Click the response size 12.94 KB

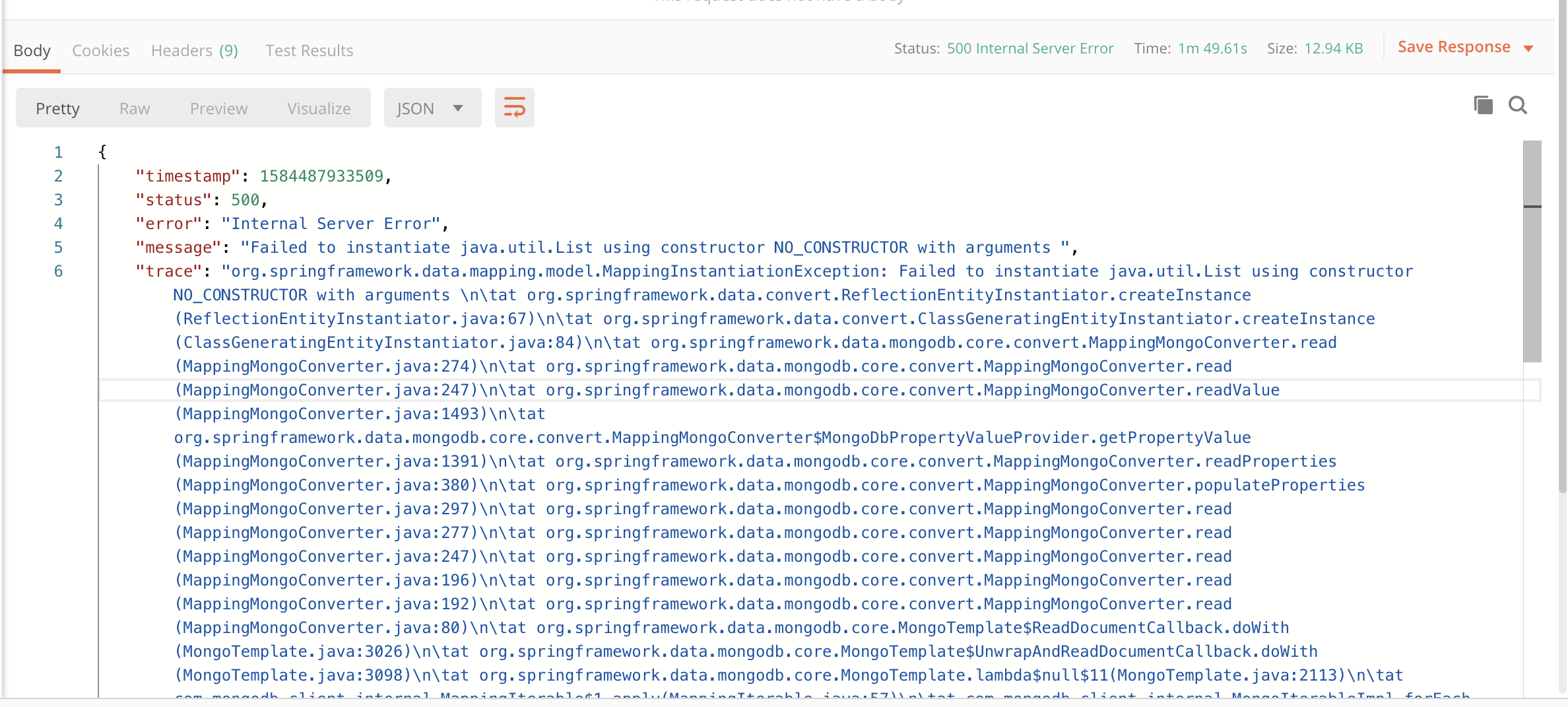pyautogui.click(x=1333, y=48)
